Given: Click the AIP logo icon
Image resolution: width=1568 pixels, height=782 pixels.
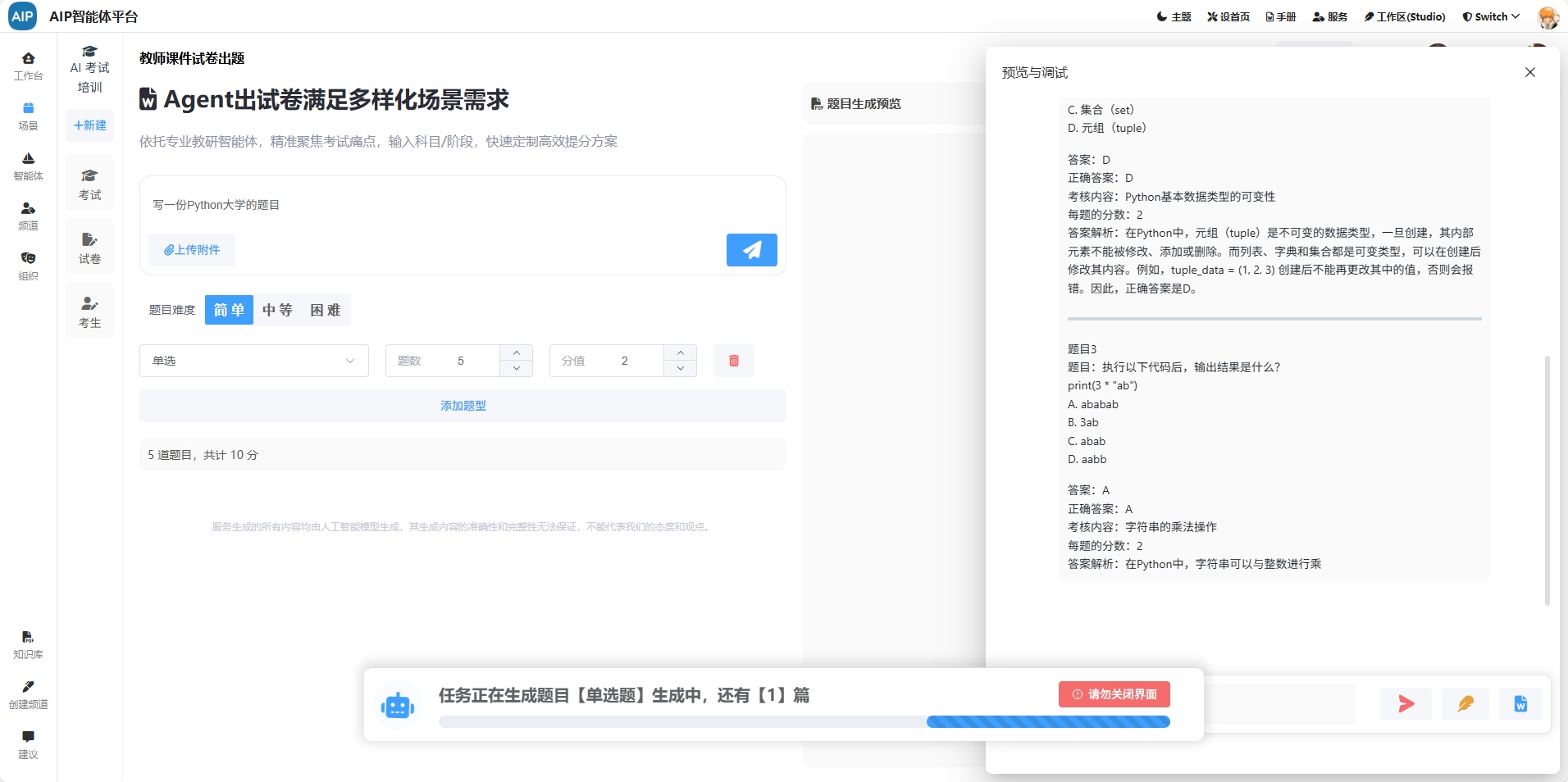Looking at the screenshot, I should [22, 16].
